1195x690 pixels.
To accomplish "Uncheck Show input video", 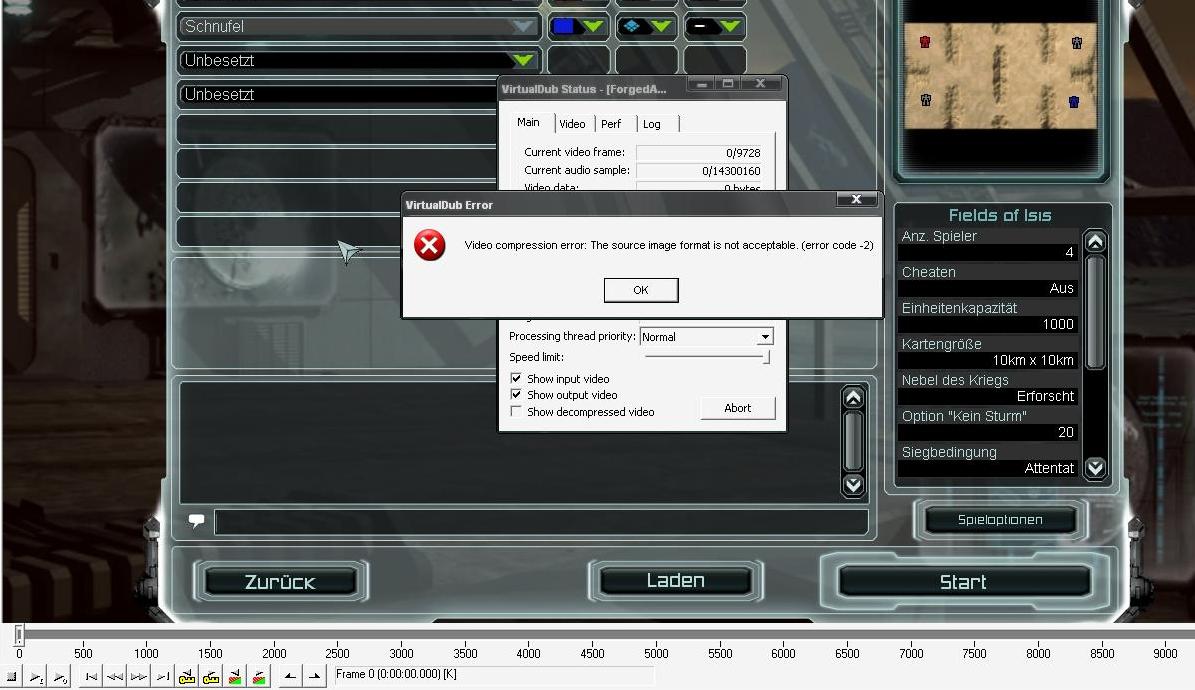I will pyautogui.click(x=516, y=379).
